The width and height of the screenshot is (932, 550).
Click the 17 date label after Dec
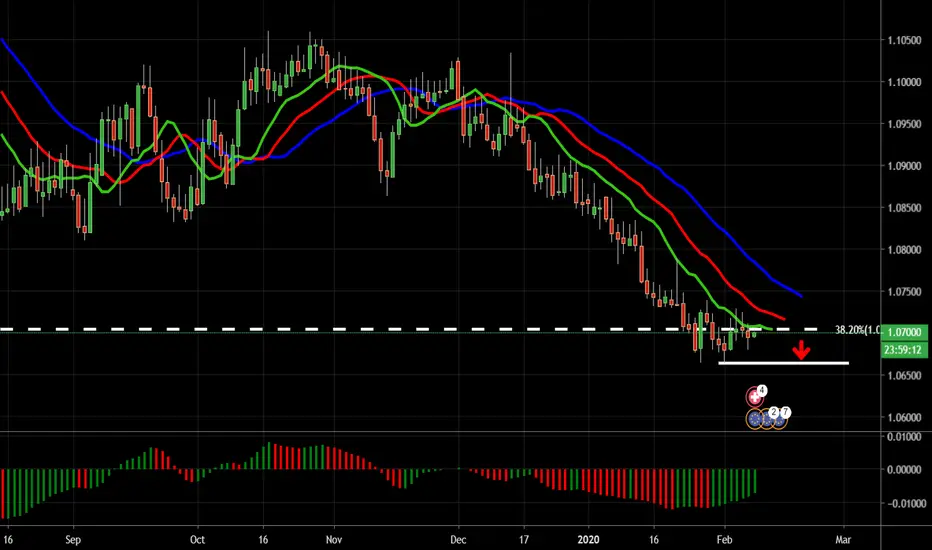(x=524, y=540)
